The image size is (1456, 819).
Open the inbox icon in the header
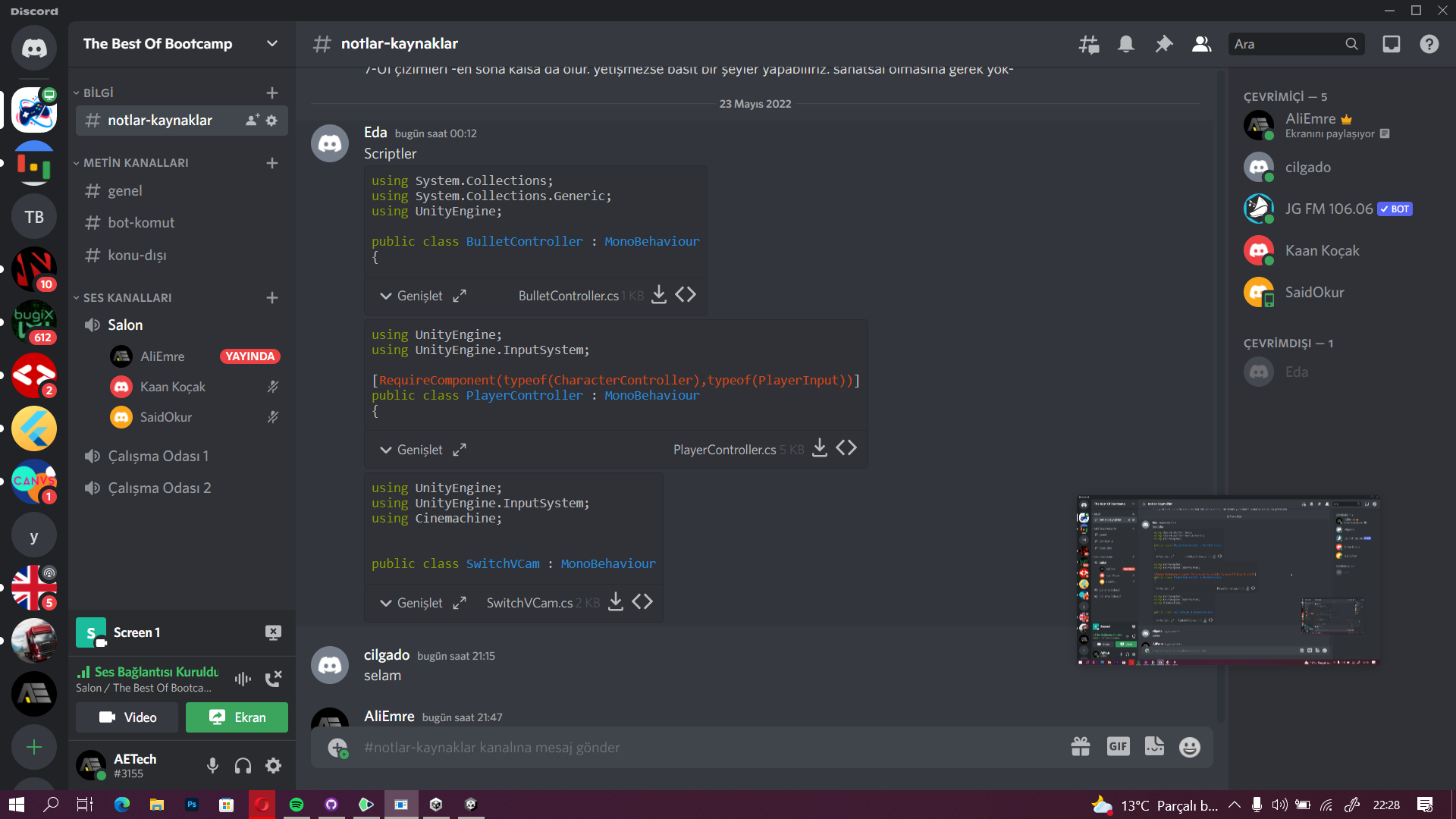1392,44
